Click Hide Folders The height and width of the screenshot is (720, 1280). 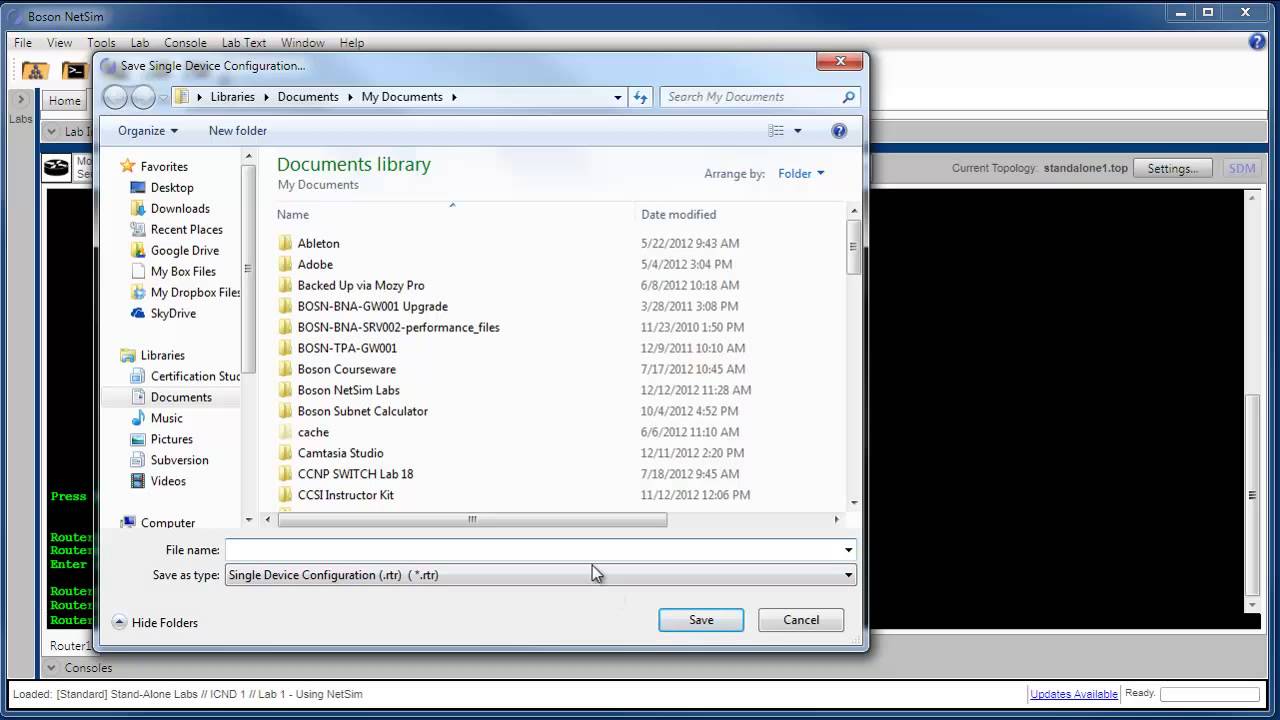pos(155,622)
